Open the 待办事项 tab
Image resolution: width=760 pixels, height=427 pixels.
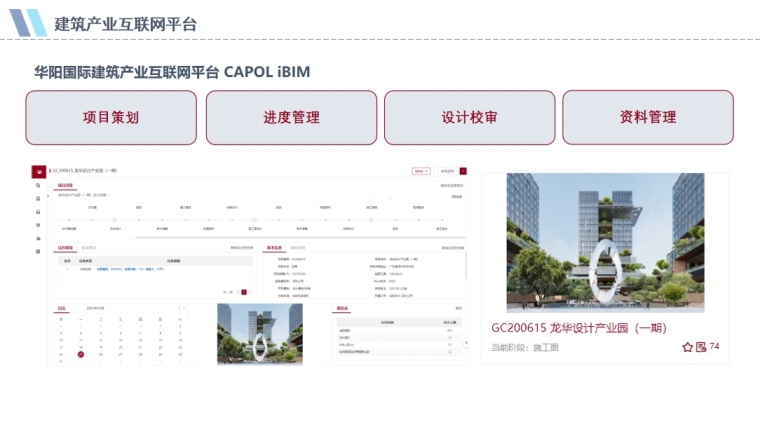click(65, 246)
